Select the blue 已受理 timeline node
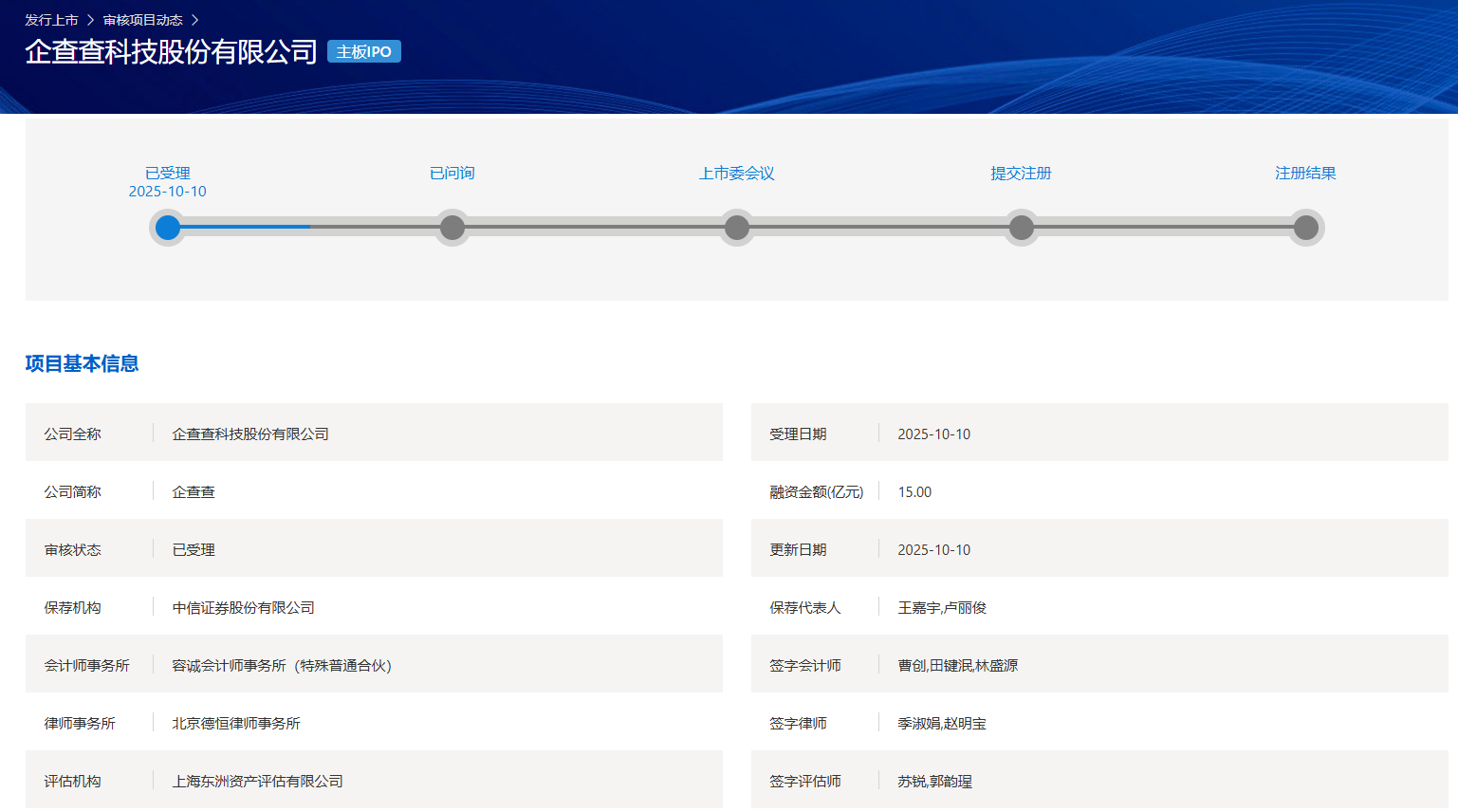The height and width of the screenshot is (812, 1458). [x=168, y=228]
